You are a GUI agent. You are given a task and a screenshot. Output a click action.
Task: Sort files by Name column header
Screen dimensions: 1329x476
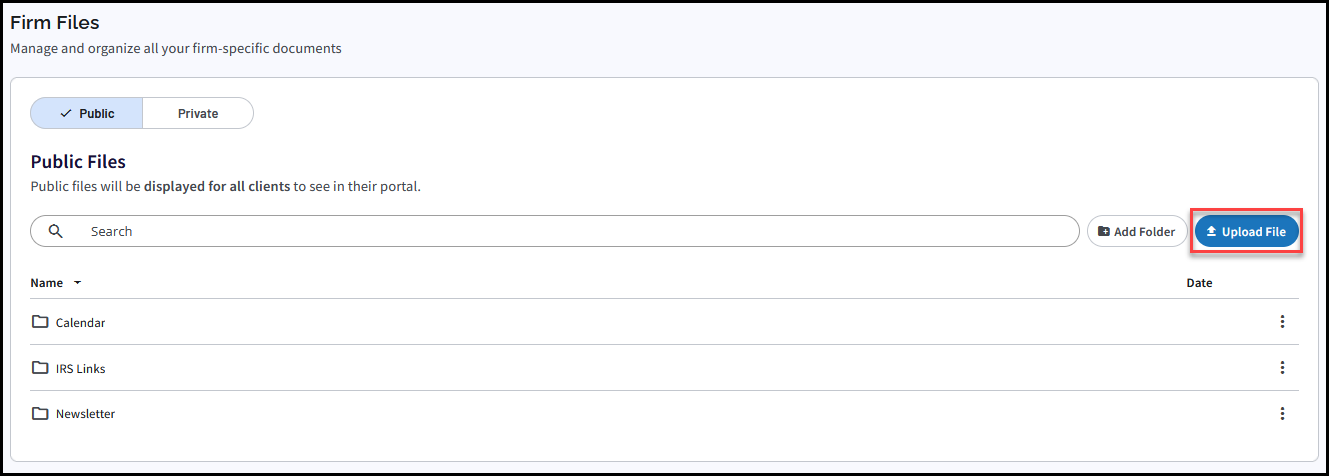(46, 283)
